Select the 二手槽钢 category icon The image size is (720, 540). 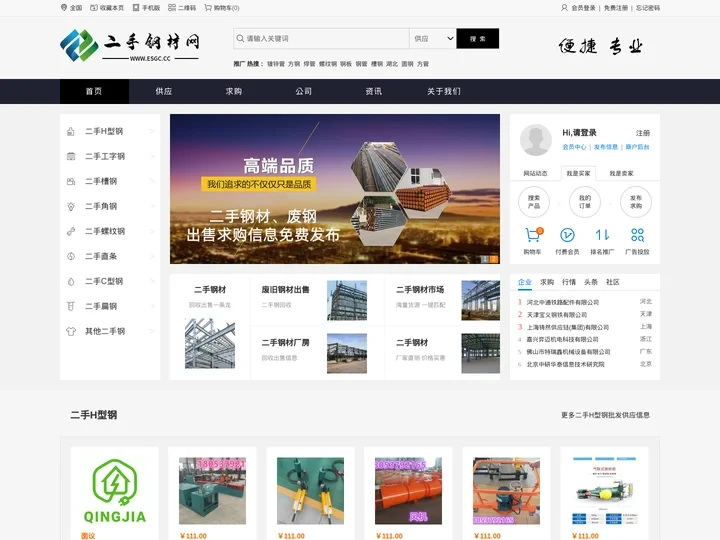click(71, 181)
